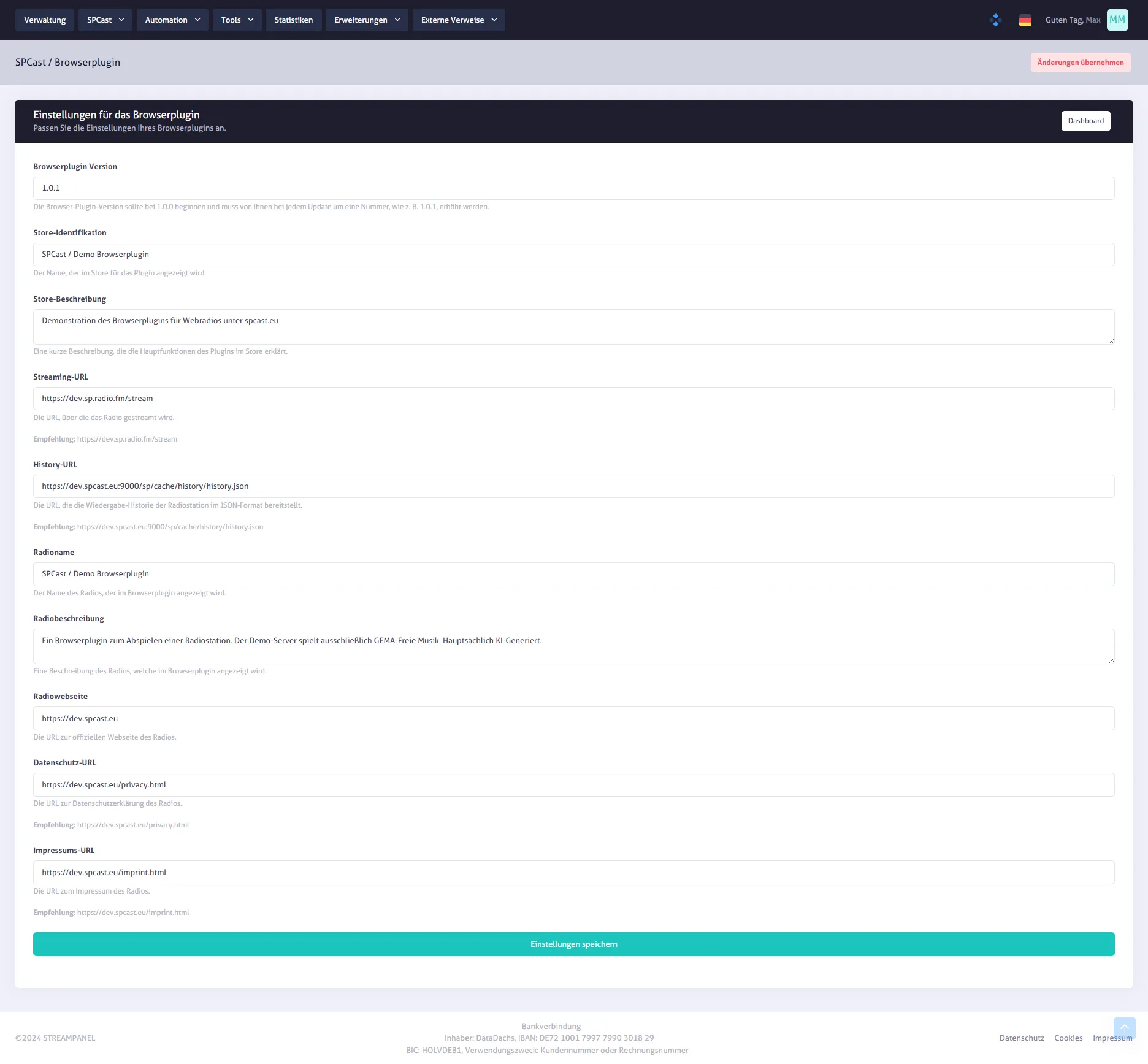The image size is (1148, 1064).
Task: Expand the SPCast dropdown menu
Action: click(105, 20)
